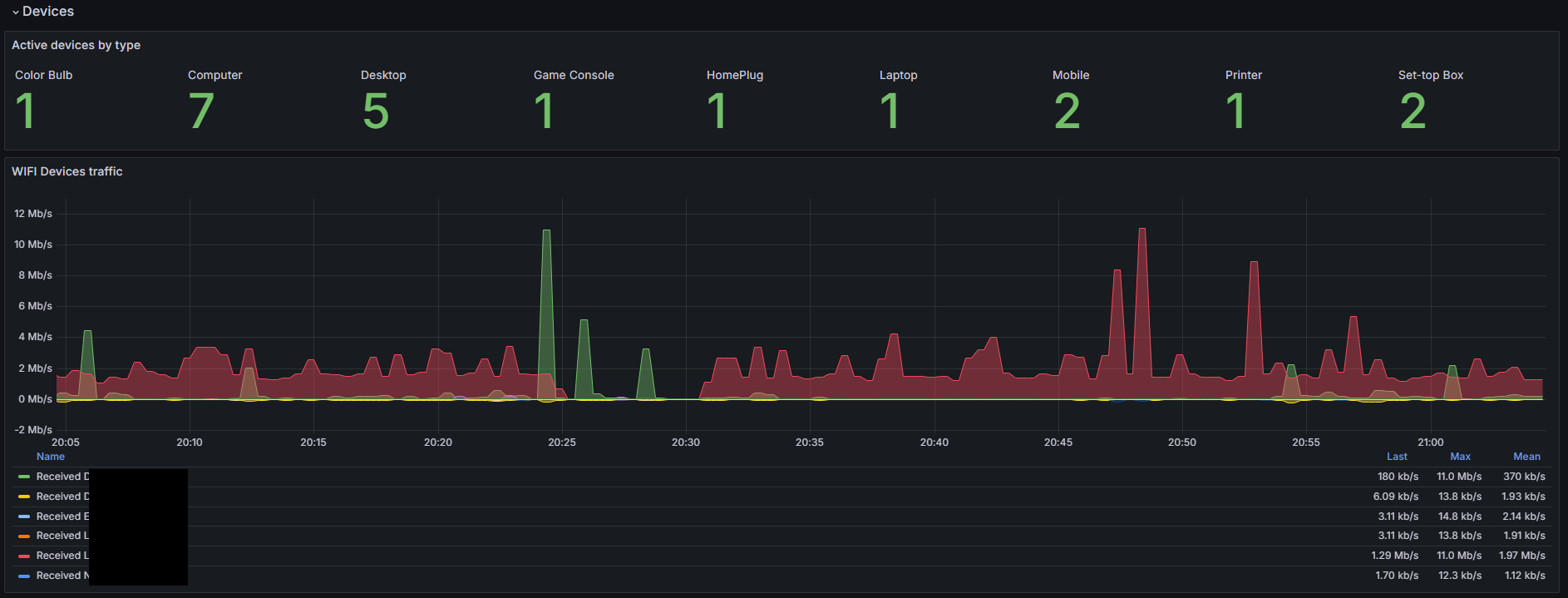Click the Laptop stat label

point(899,75)
